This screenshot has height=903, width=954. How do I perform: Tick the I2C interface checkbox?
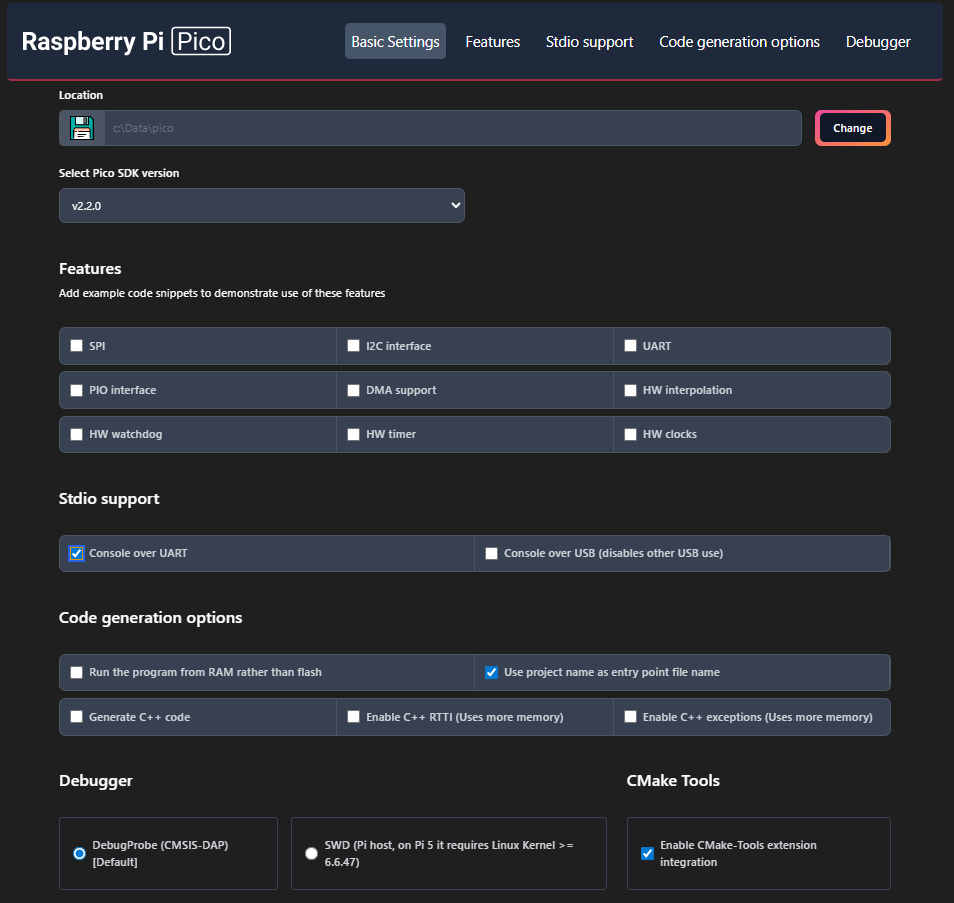[x=354, y=346]
